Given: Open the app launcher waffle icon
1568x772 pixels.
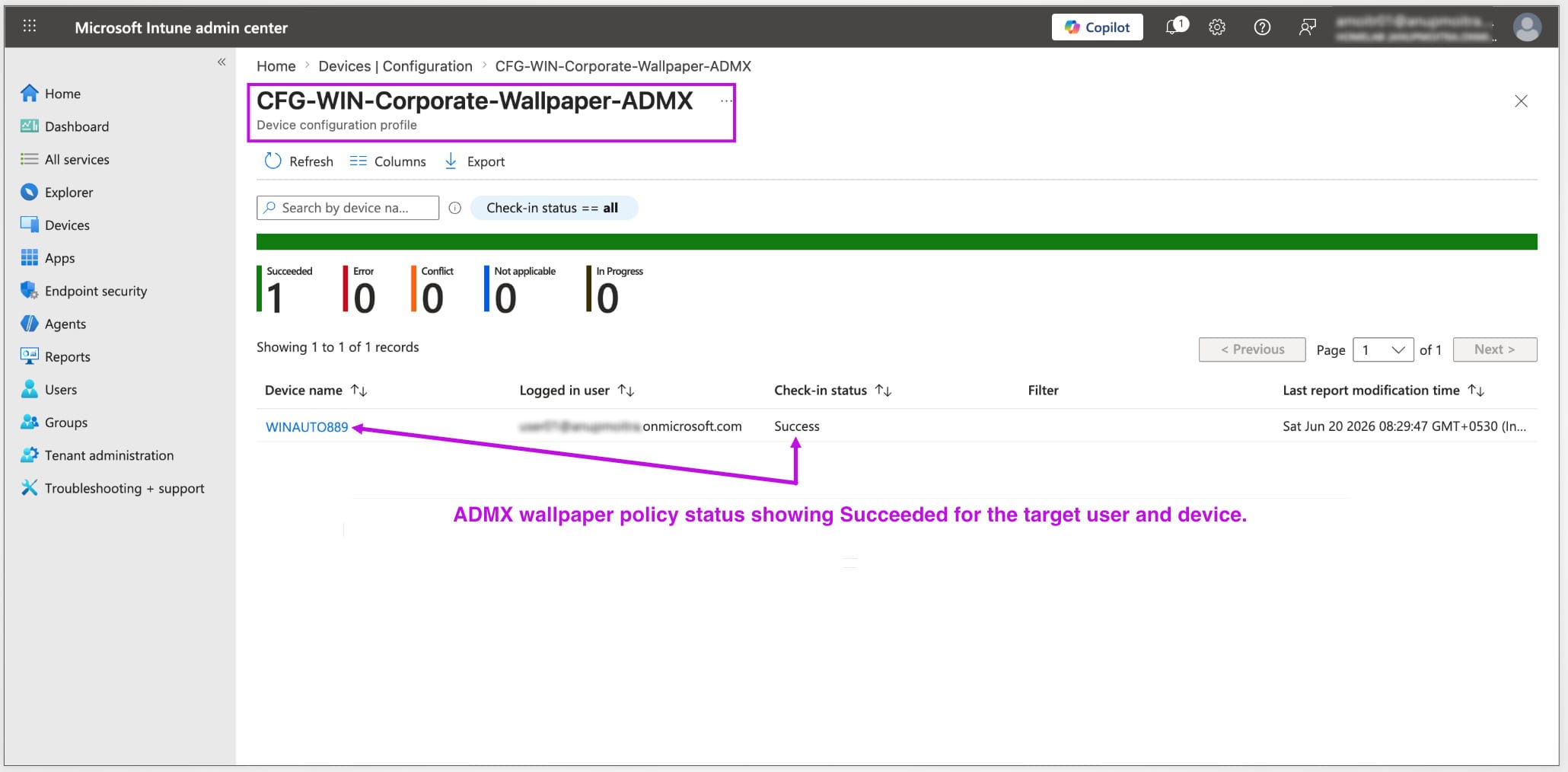Looking at the screenshot, I should click(30, 27).
